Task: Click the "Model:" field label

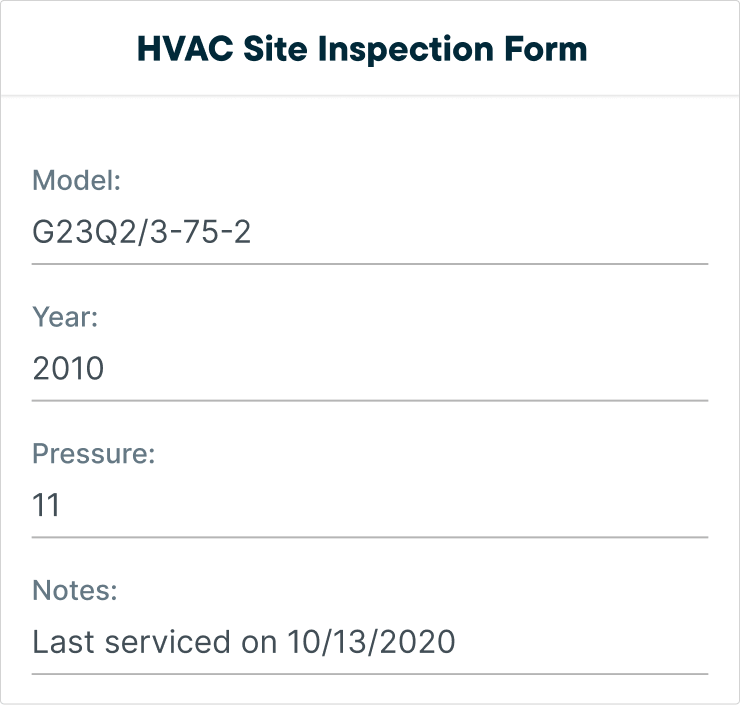Action: click(76, 180)
